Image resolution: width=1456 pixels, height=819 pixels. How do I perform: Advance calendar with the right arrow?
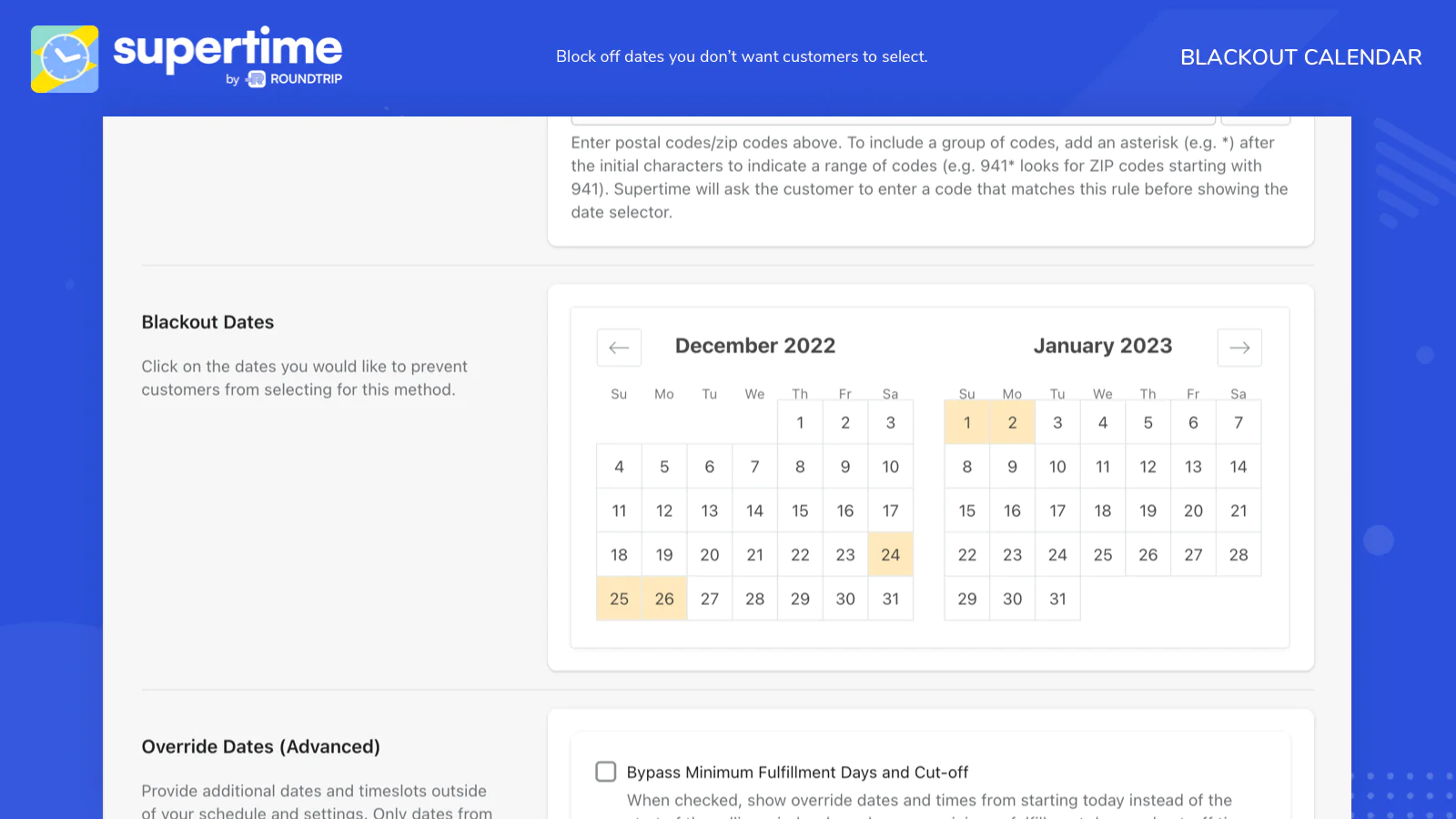click(1239, 348)
